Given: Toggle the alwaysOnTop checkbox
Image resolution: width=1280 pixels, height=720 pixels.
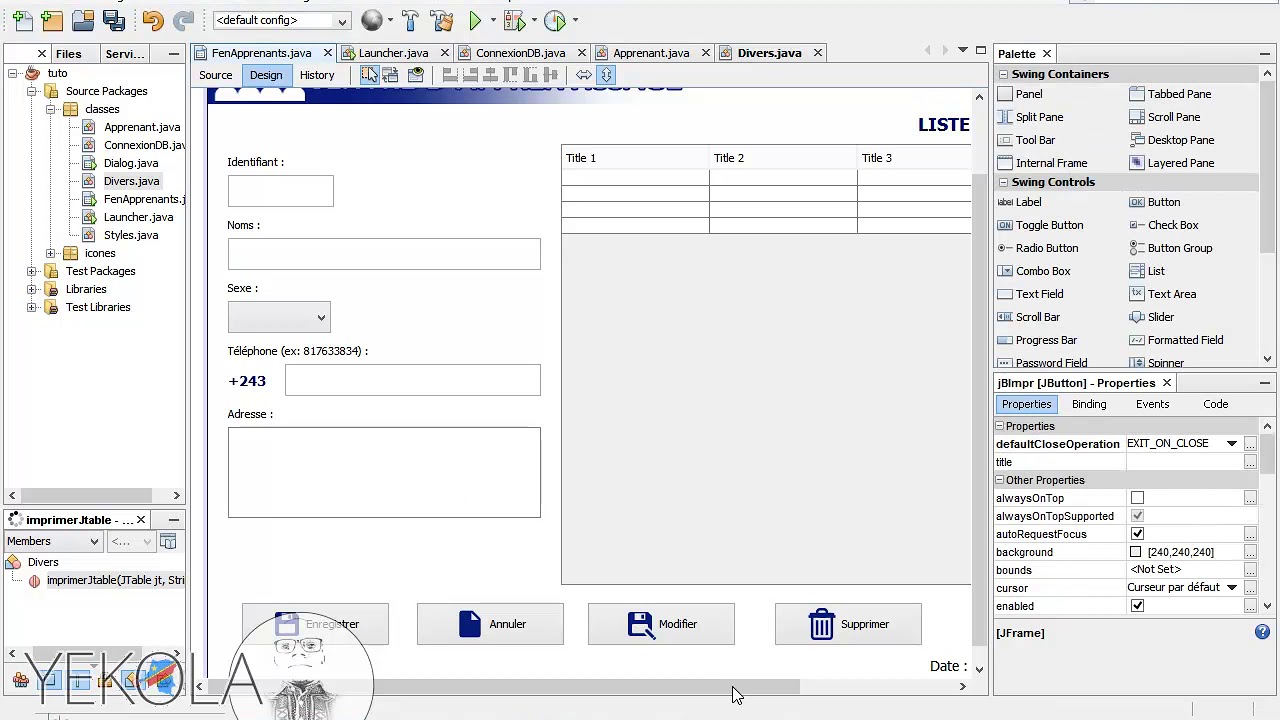Looking at the screenshot, I should (x=1137, y=498).
